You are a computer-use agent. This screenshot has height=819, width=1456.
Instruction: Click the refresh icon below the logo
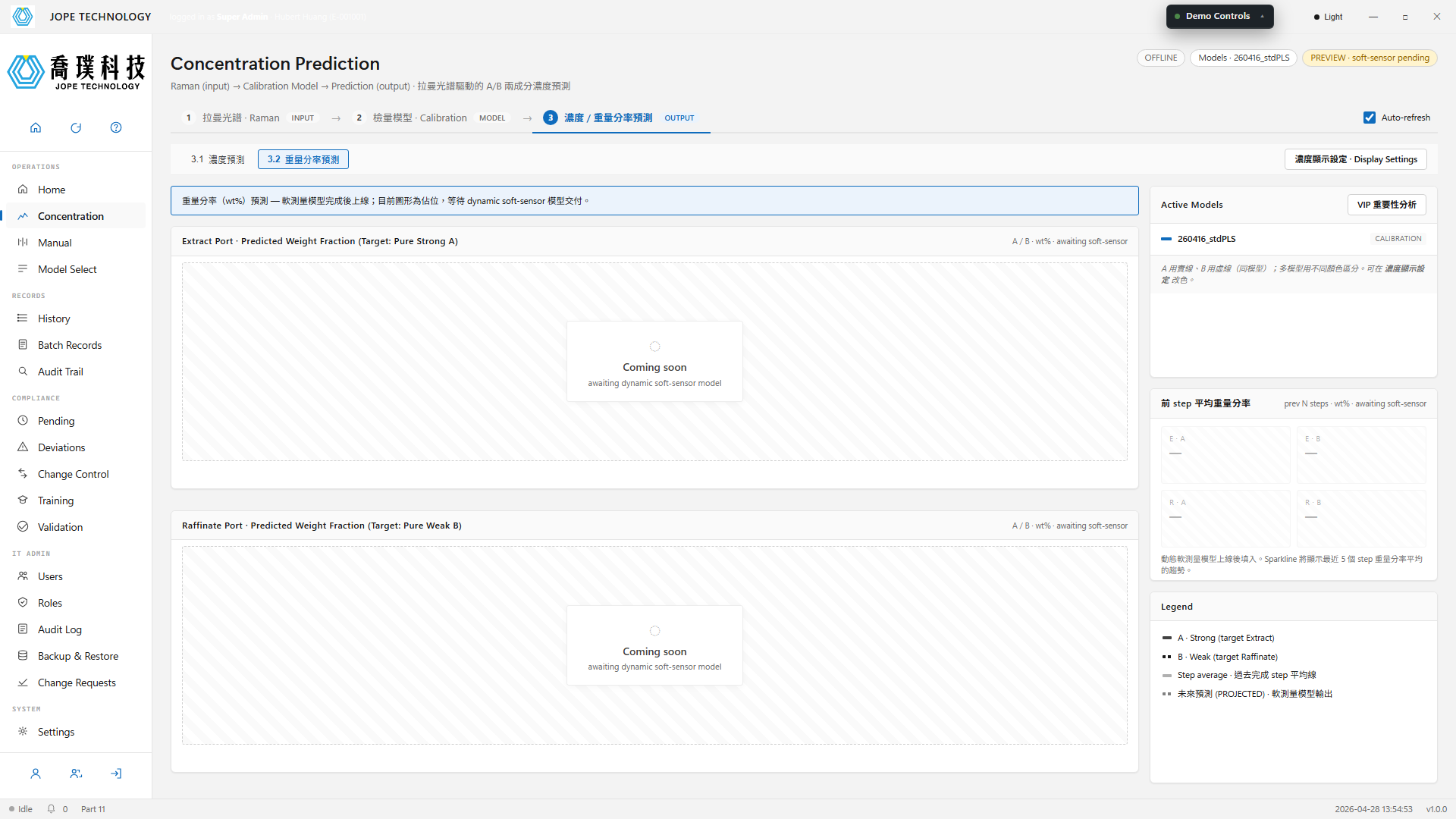pyautogui.click(x=76, y=127)
